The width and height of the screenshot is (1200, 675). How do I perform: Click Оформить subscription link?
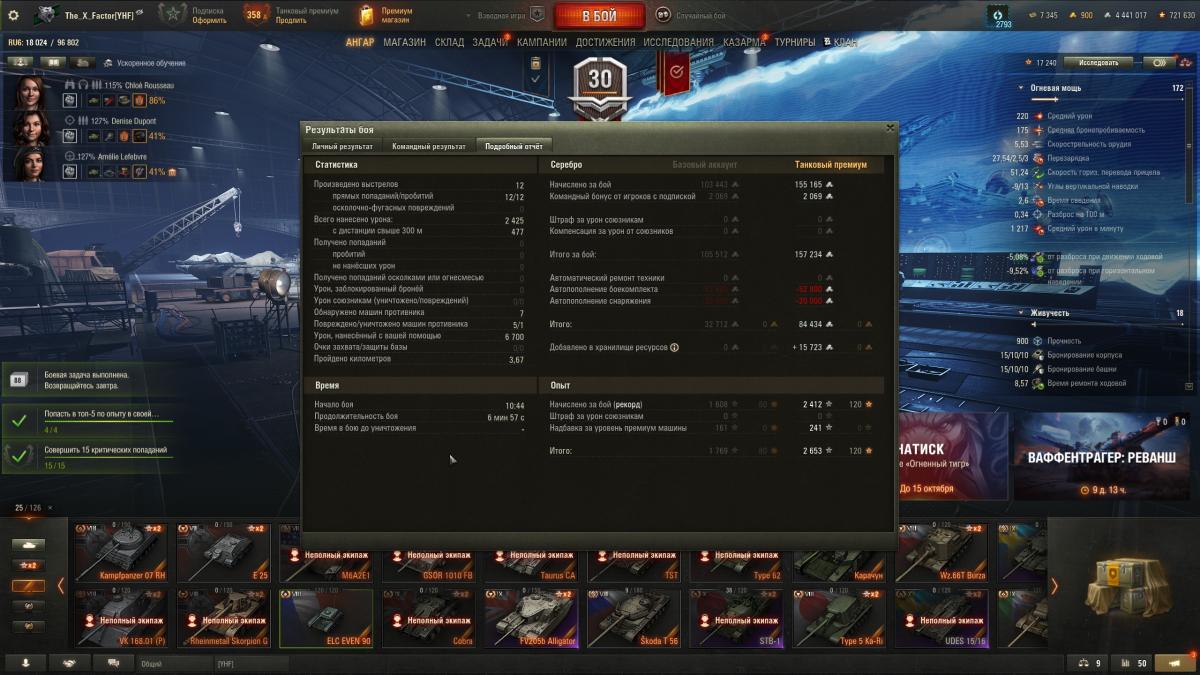tap(207, 20)
